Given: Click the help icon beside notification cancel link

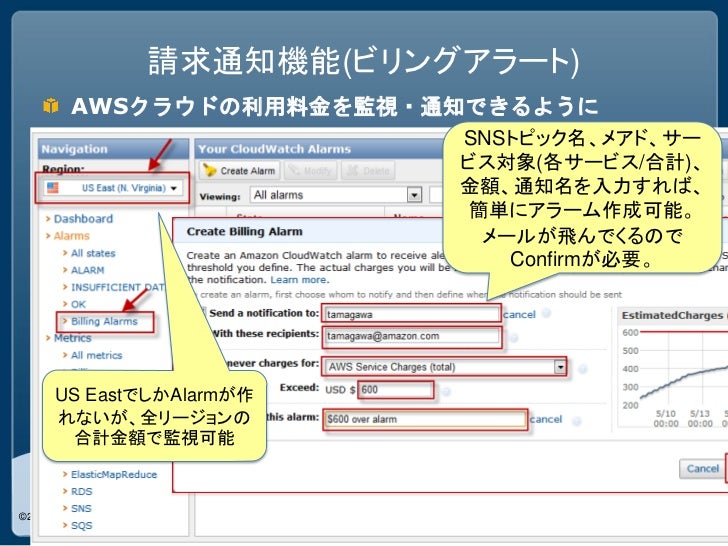Looking at the screenshot, I should (546, 313).
